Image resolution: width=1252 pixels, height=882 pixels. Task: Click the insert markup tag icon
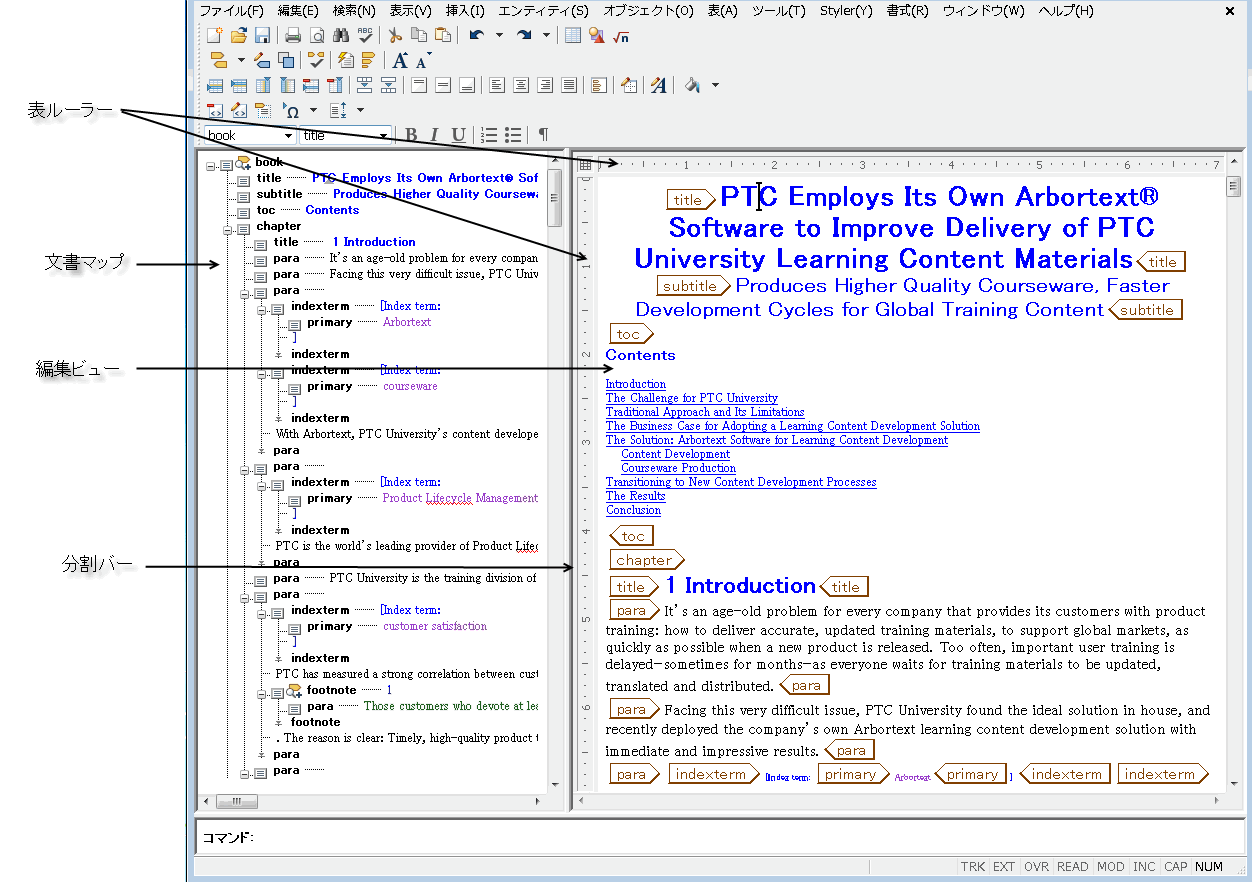click(x=218, y=60)
